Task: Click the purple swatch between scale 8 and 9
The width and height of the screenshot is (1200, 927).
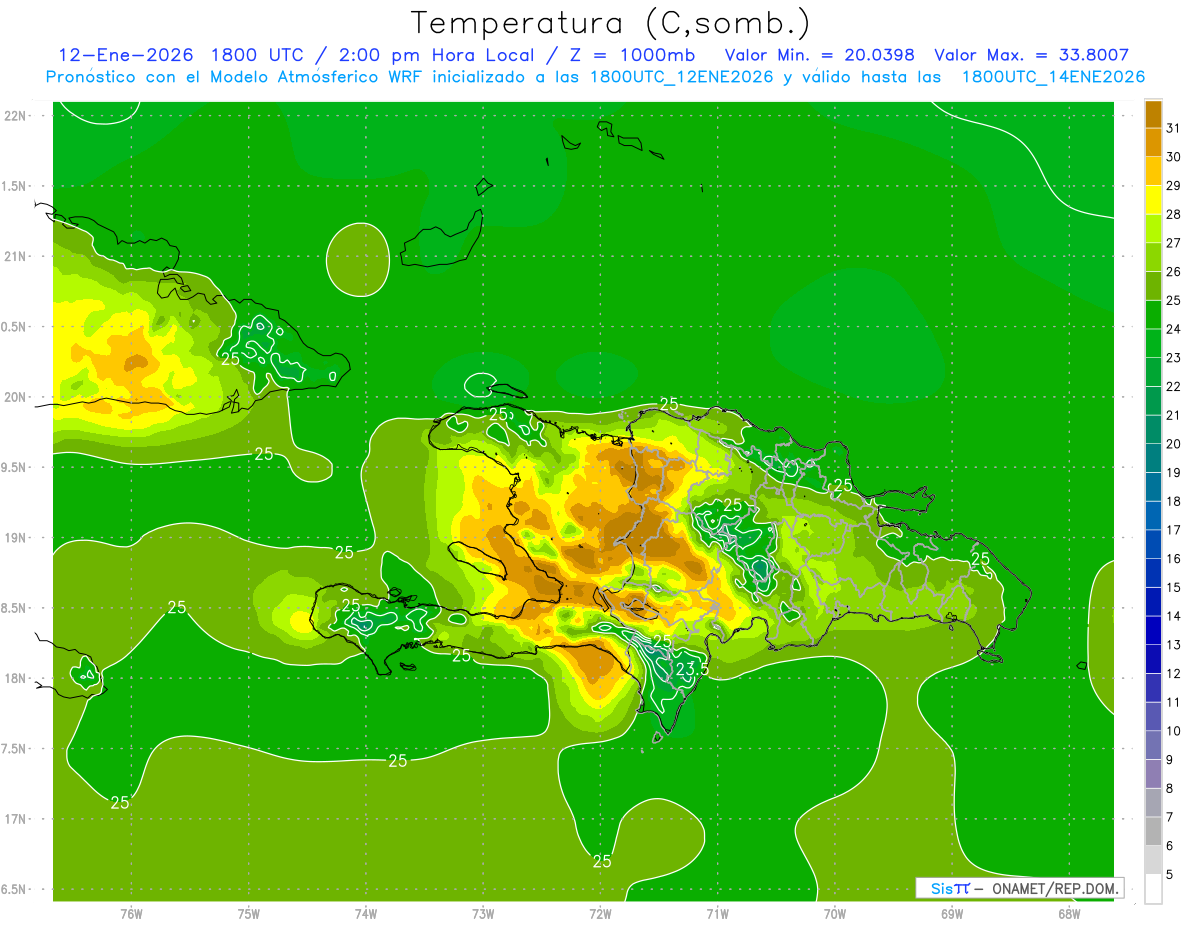Action: click(1153, 774)
